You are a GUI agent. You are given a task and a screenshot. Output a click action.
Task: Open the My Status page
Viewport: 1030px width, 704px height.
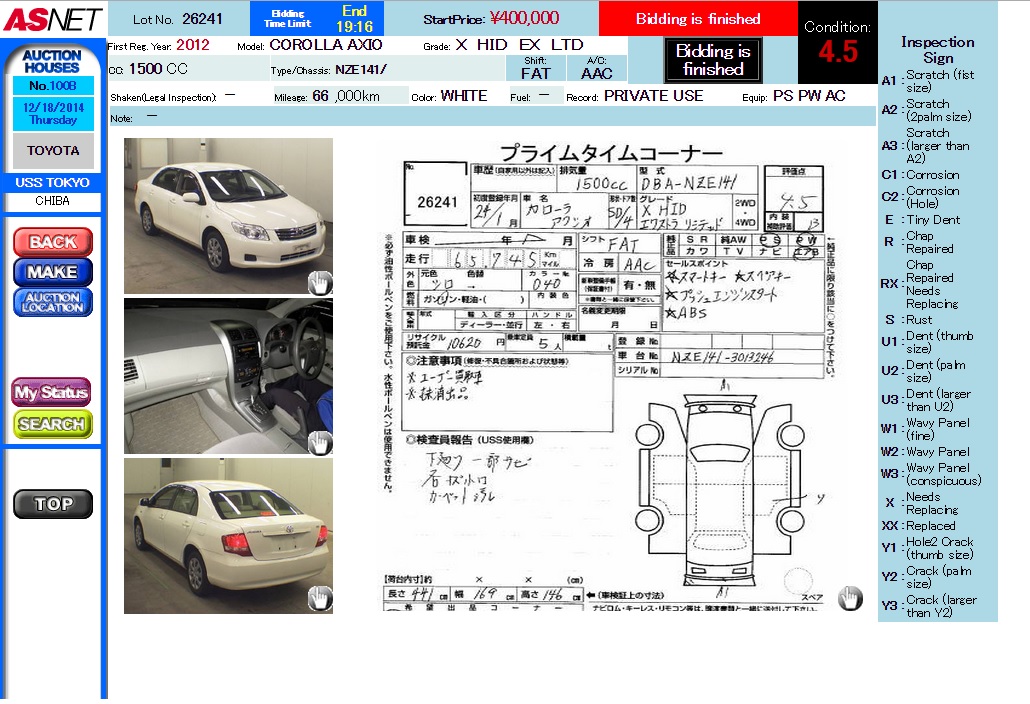tap(52, 392)
